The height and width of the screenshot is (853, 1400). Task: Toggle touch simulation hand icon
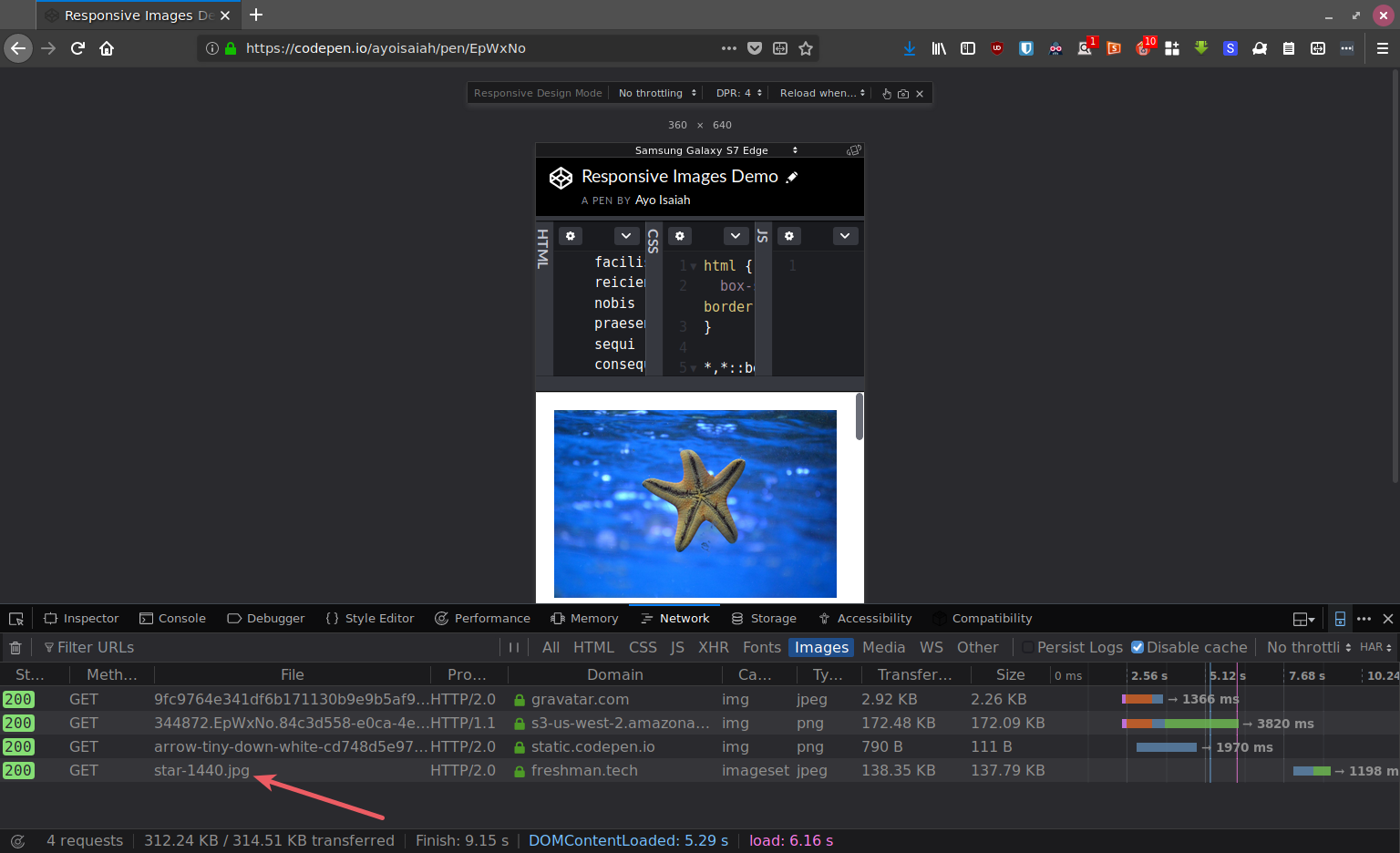(x=887, y=94)
